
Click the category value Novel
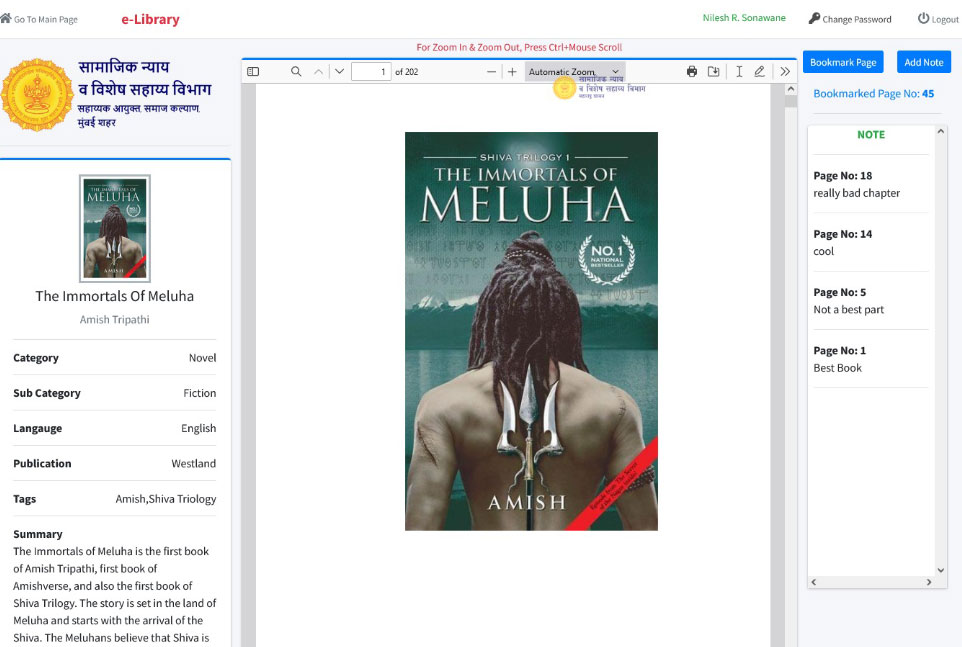tap(202, 358)
